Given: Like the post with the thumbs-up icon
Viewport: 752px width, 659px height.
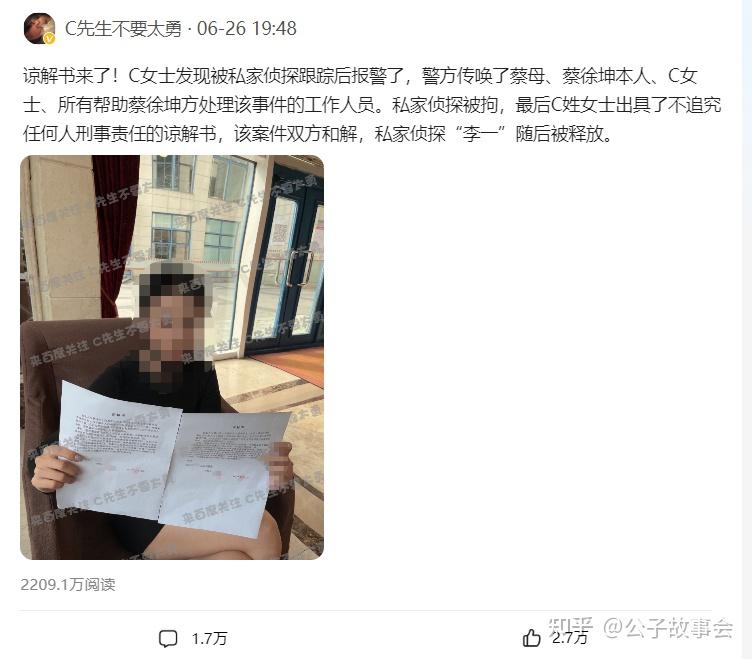Looking at the screenshot, I should click(x=531, y=638).
